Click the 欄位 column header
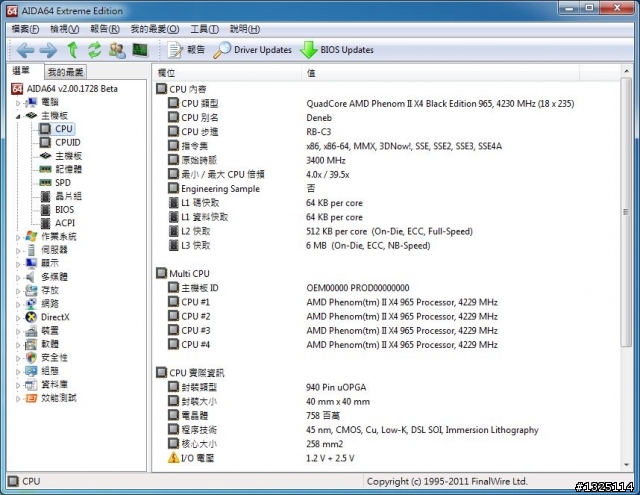 click(228, 73)
